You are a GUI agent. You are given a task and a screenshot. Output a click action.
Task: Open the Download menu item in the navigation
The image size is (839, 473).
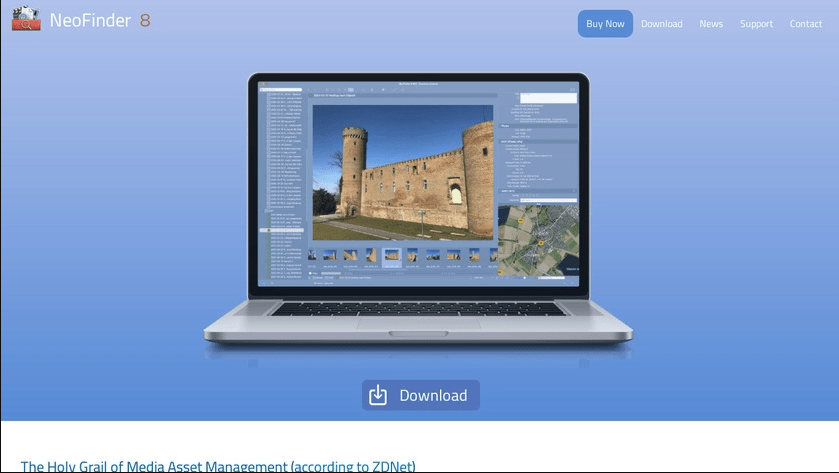661,24
